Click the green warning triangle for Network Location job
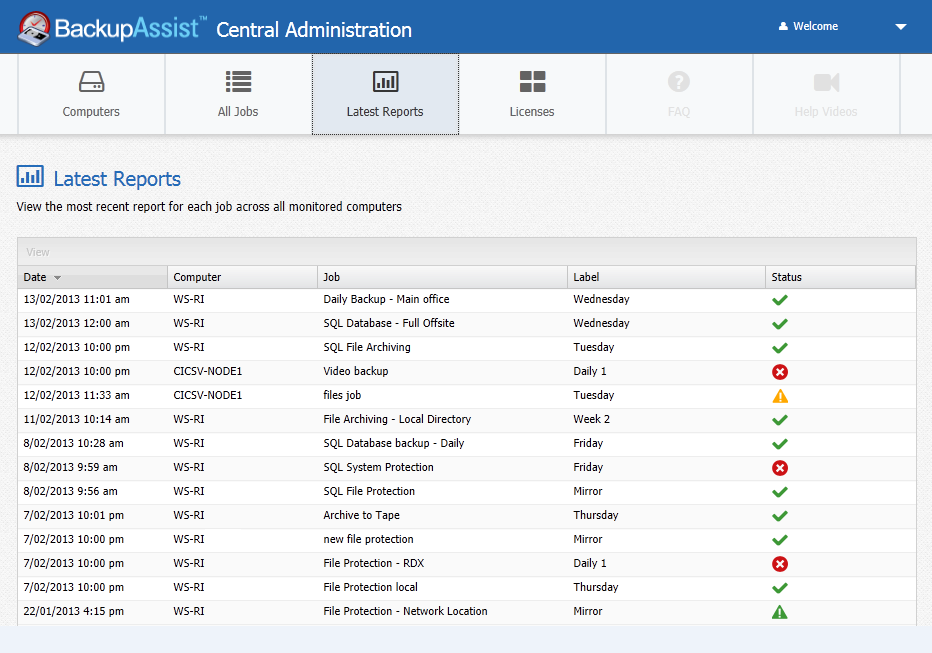 (x=780, y=612)
